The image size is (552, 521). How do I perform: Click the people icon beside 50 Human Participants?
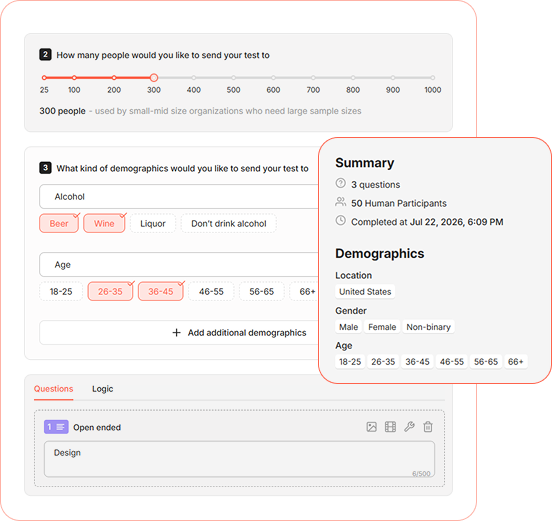click(340, 202)
